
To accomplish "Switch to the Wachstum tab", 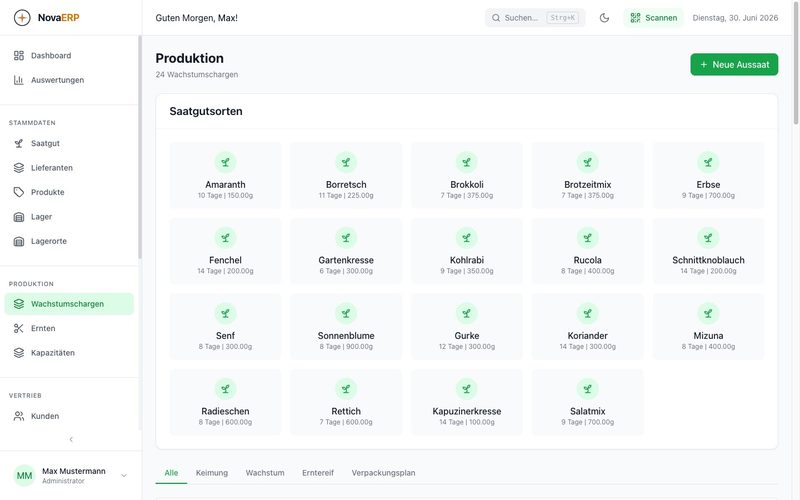I will (x=265, y=473).
